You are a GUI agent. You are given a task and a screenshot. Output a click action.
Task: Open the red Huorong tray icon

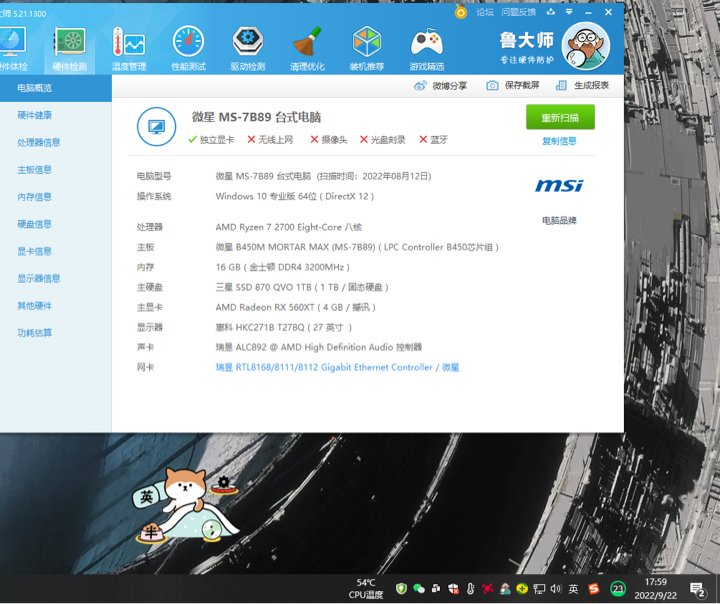488,588
